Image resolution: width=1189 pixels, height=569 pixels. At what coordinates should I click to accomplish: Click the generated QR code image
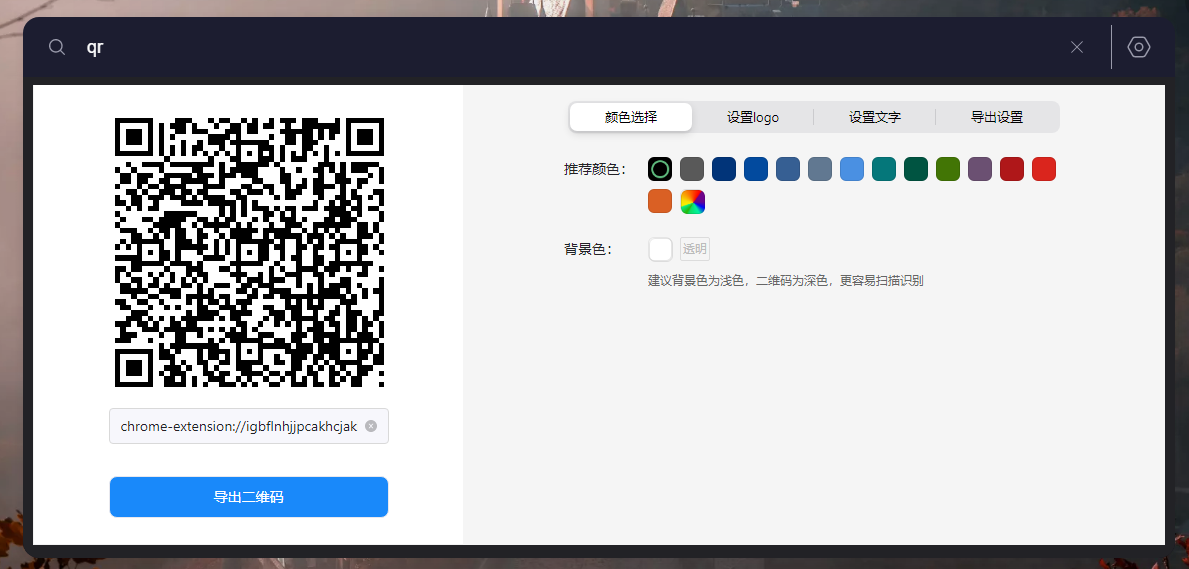(x=249, y=253)
